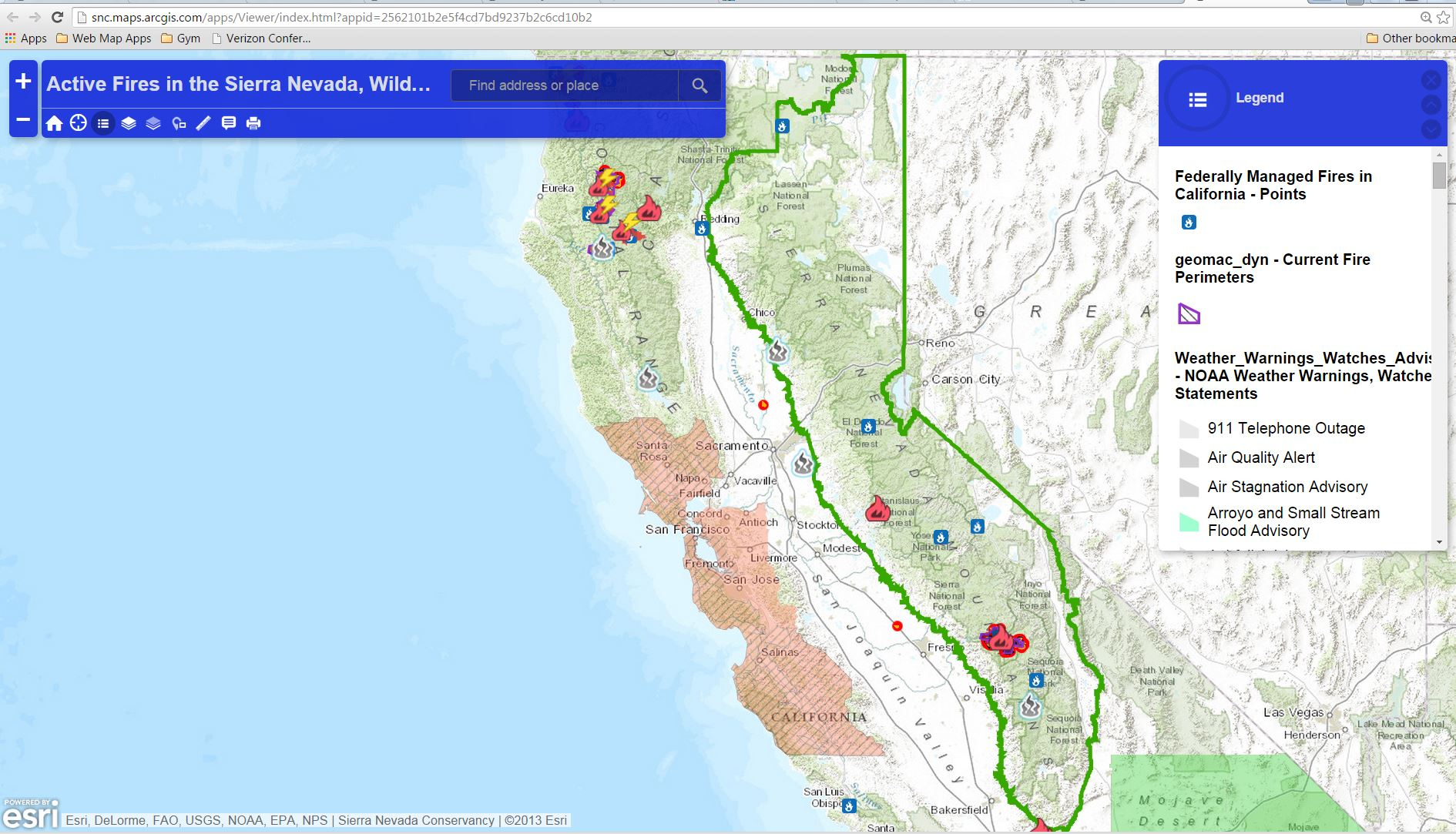Open the faded Basemap layers icon
The width and height of the screenshot is (1456, 834).
point(153,123)
